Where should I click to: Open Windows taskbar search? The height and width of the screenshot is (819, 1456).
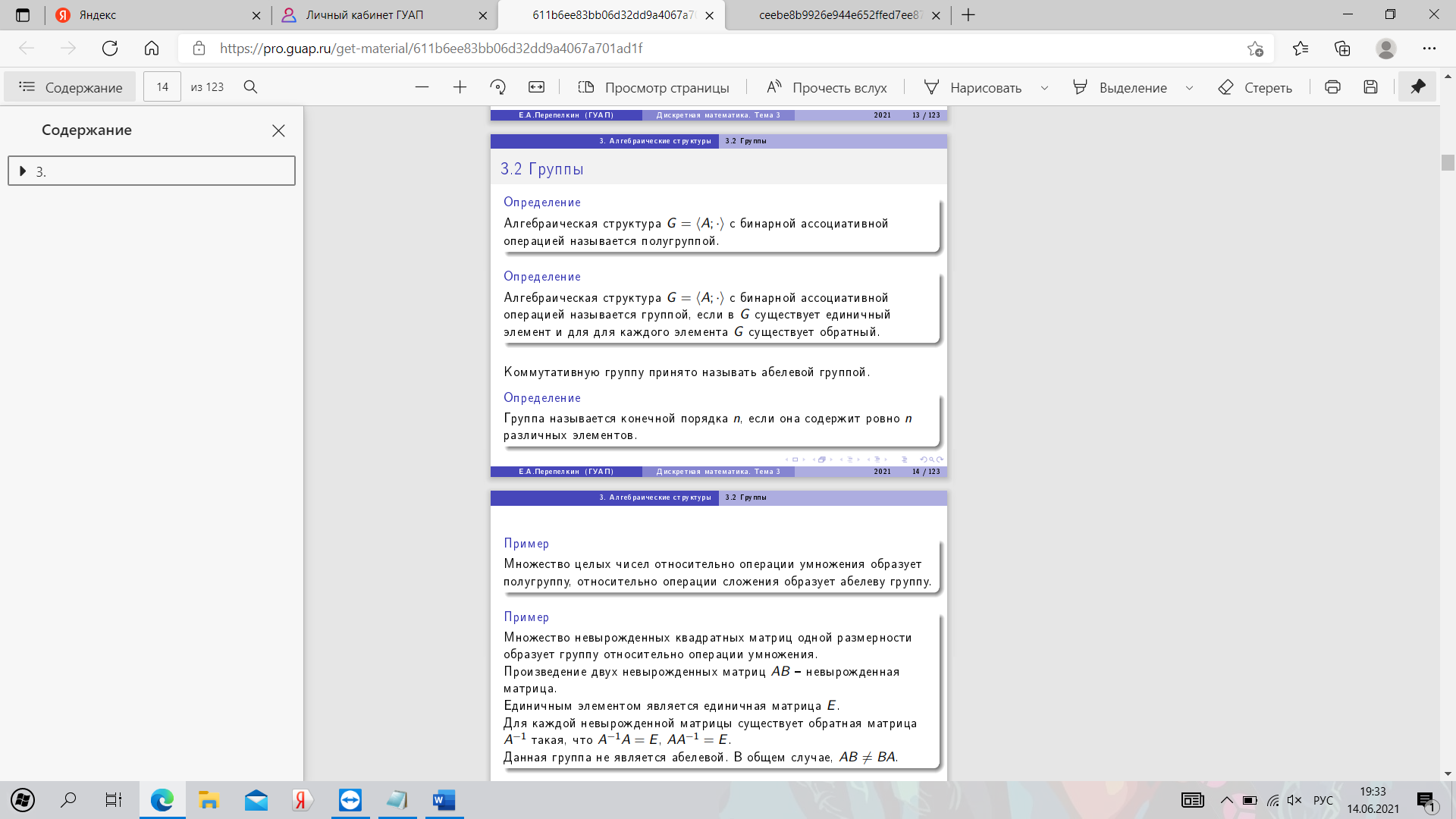click(x=68, y=800)
